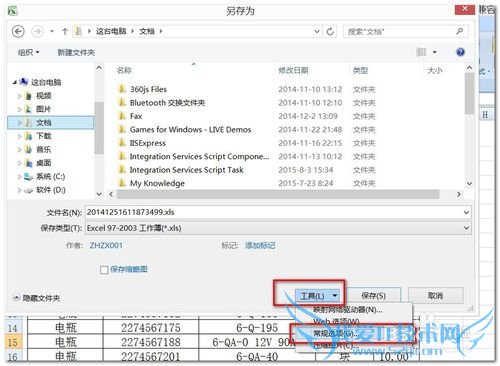
Task: Click file list horizontal scrollbar
Action: [x=278, y=194]
